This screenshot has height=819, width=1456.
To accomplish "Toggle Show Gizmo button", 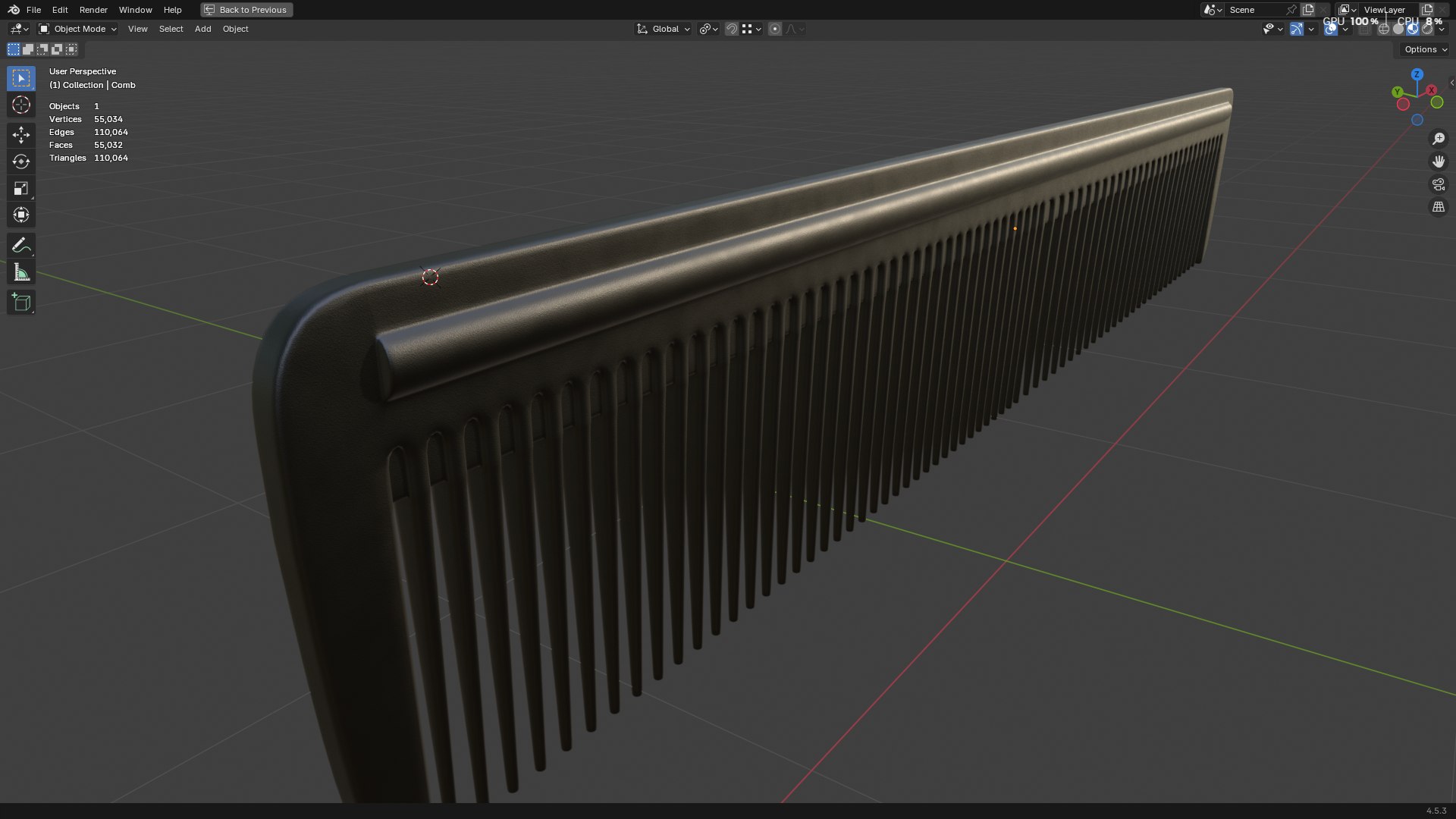I will (x=1297, y=29).
